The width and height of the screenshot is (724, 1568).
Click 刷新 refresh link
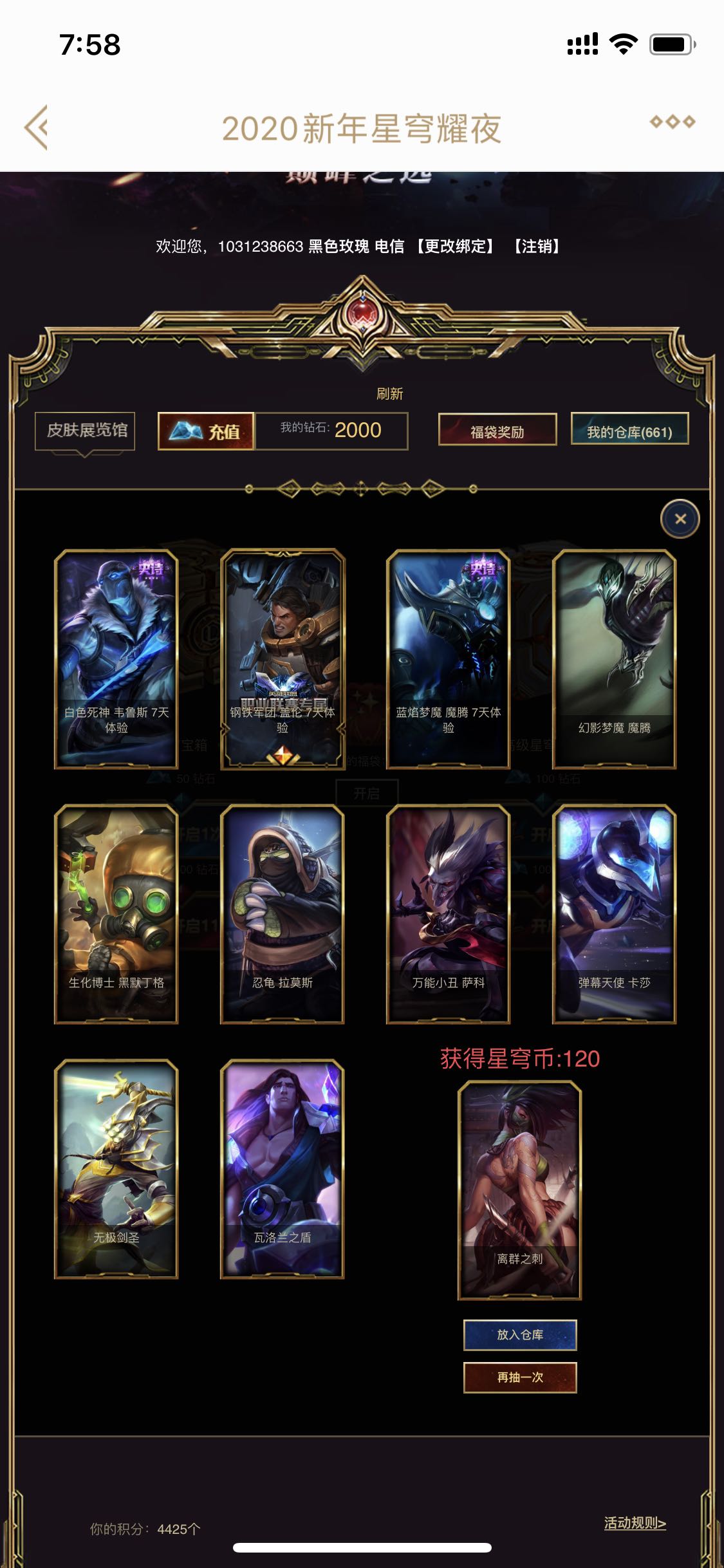(389, 393)
